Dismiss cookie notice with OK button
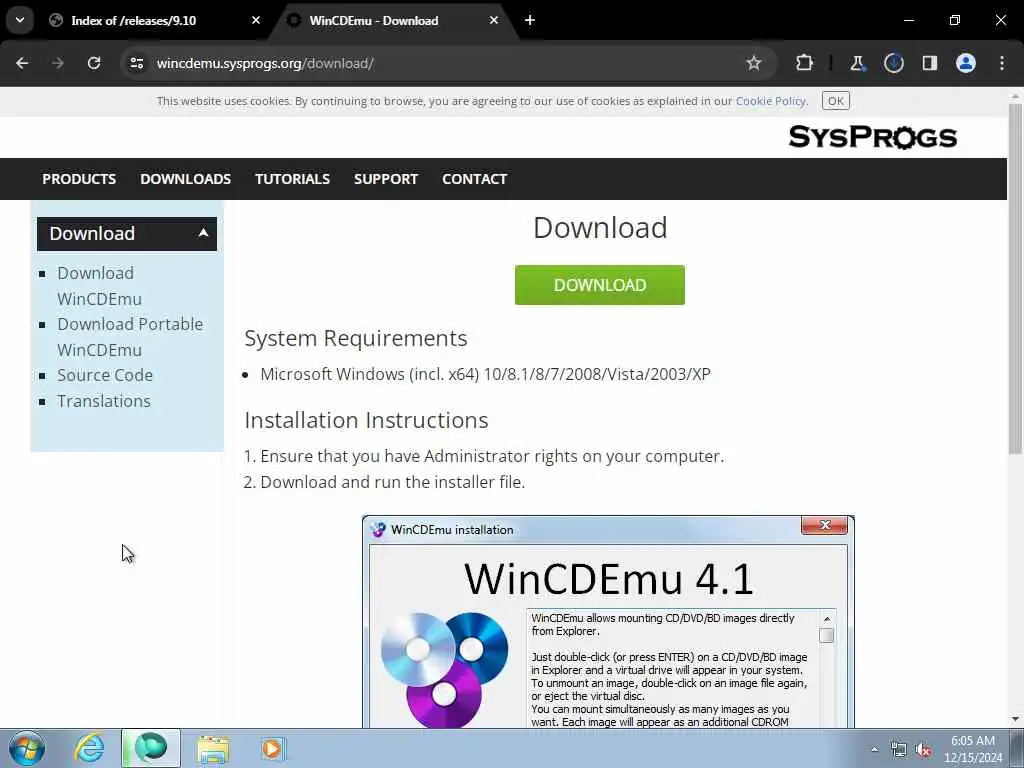Screen dimensions: 1024x768 pos(835,101)
